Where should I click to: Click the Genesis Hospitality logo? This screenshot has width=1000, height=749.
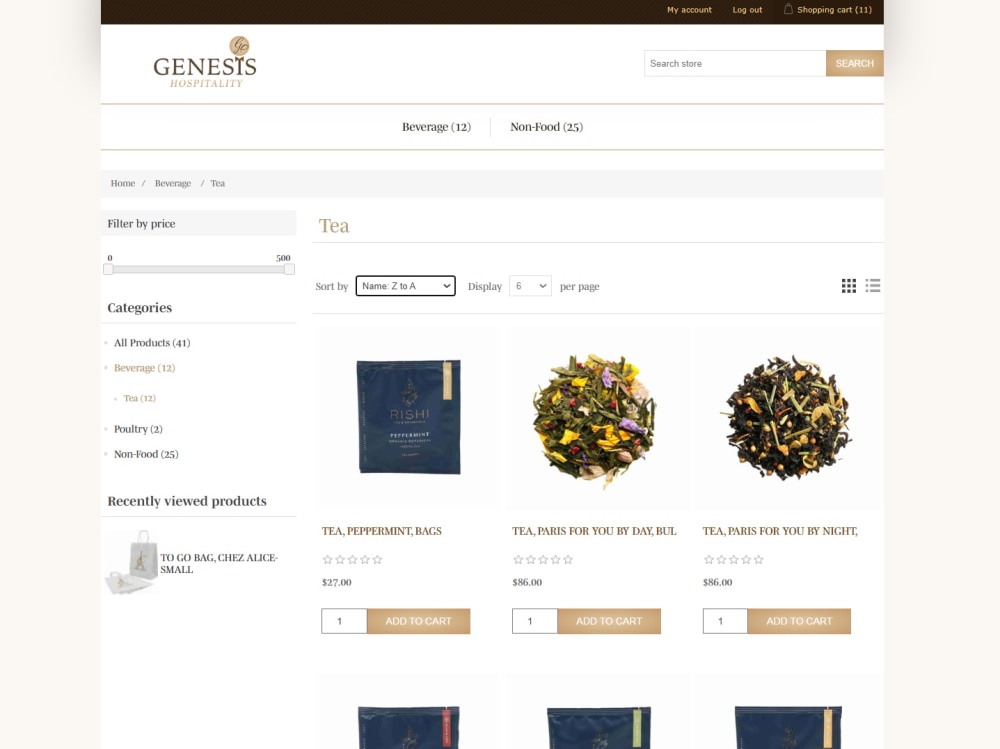205,63
